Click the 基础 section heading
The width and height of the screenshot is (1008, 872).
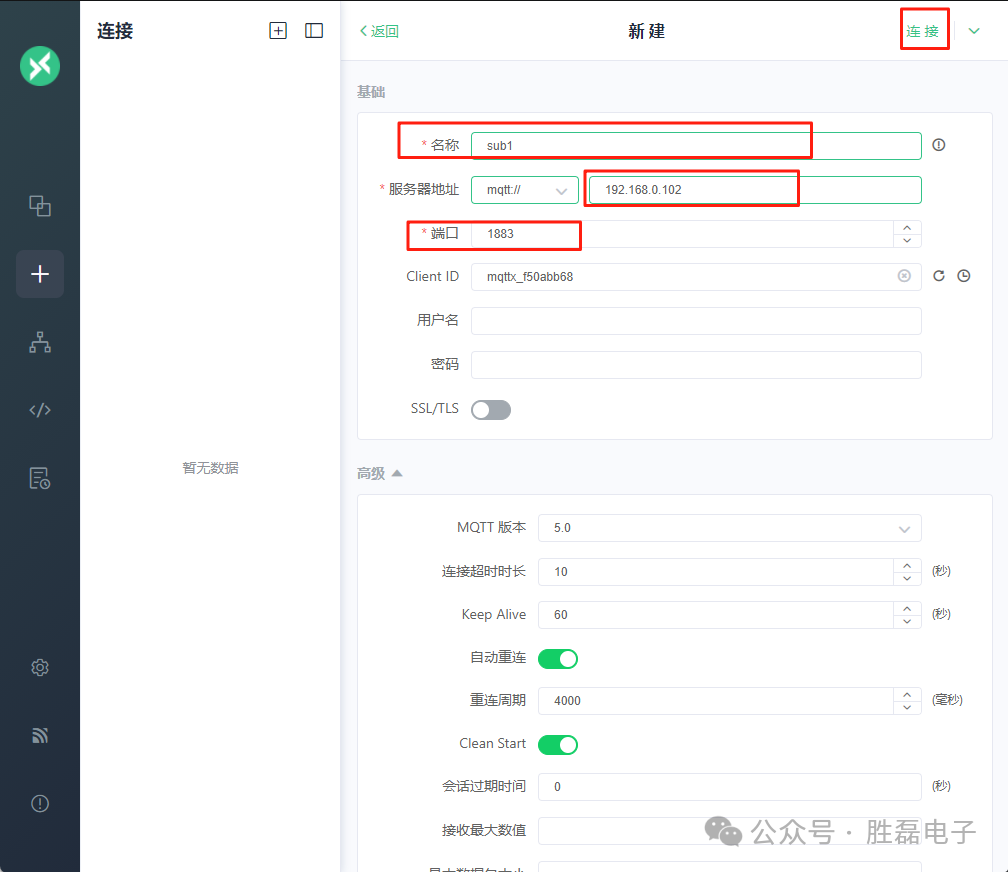(x=371, y=92)
